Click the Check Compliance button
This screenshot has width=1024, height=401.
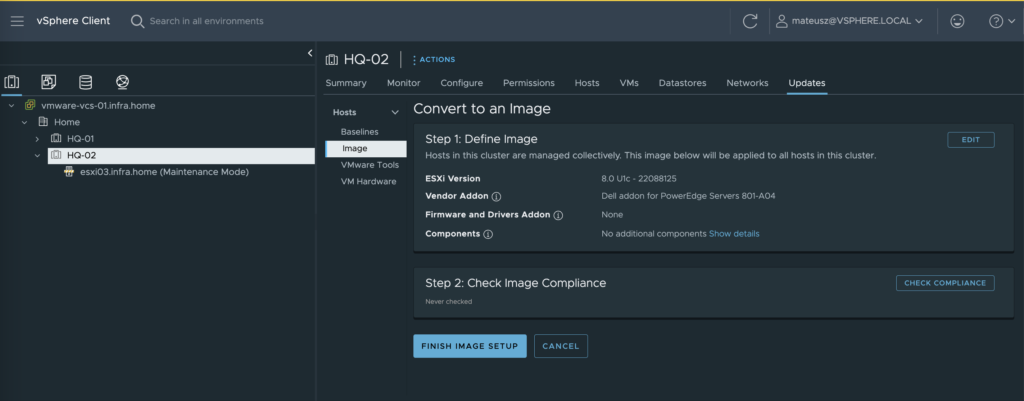(x=945, y=283)
